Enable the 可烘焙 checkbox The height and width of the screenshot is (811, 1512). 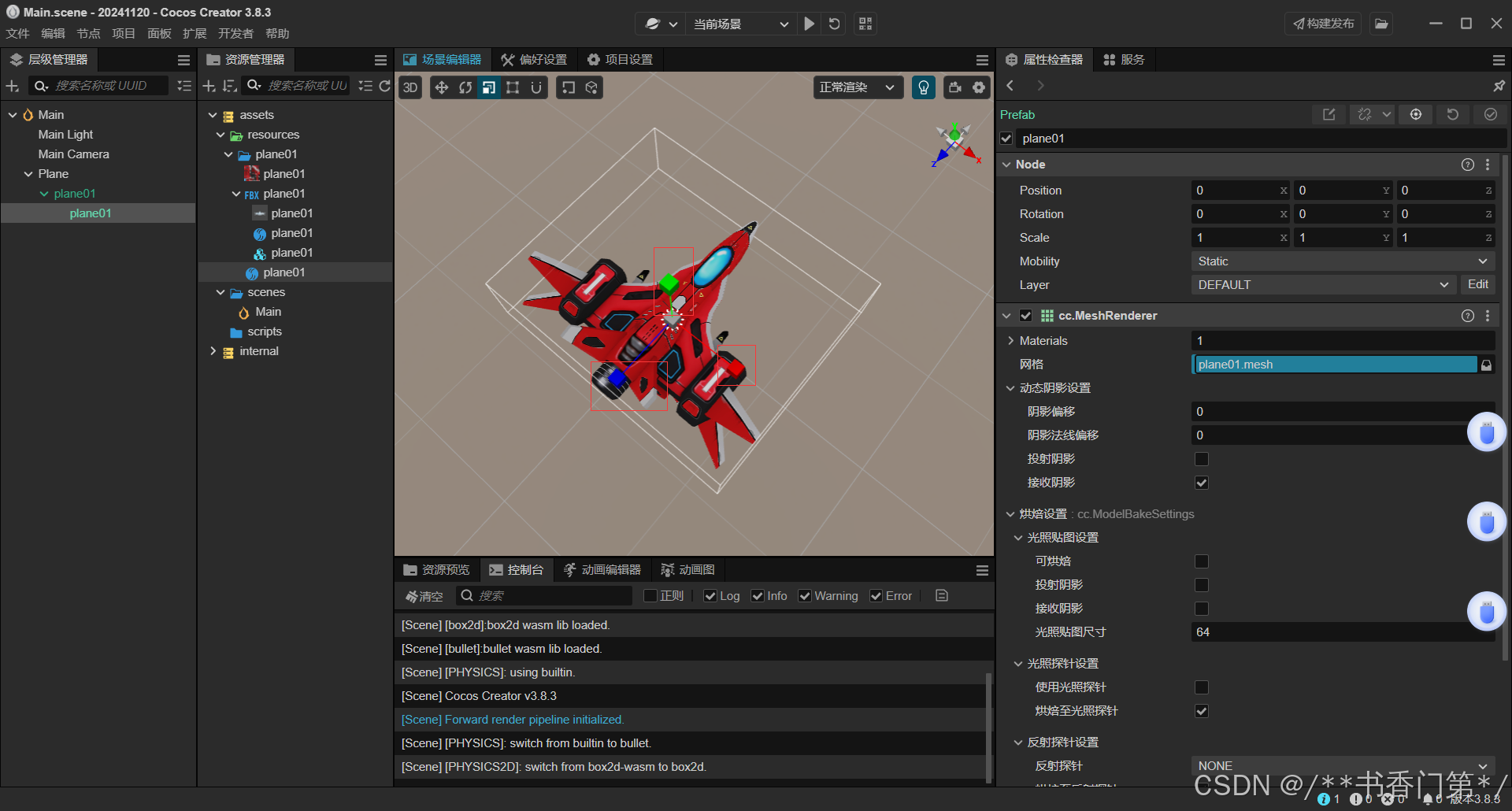coord(1202,561)
